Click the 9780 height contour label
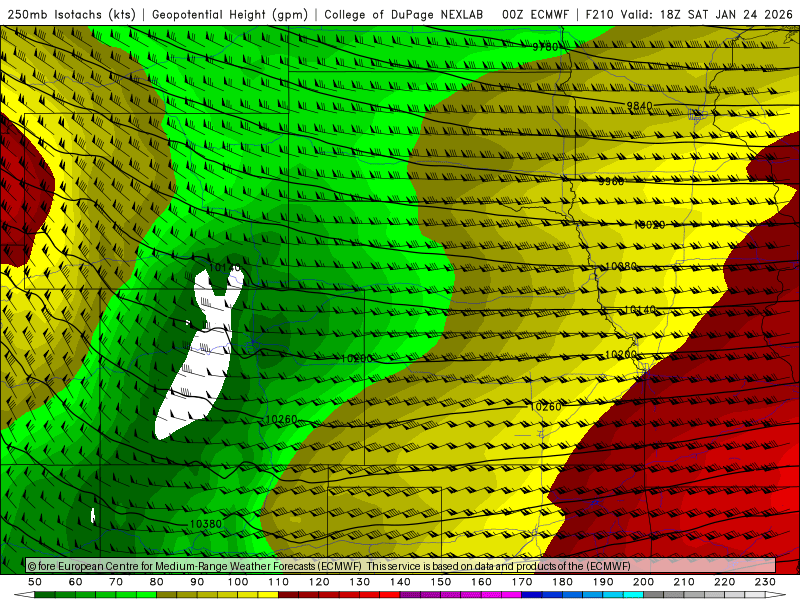The width and height of the screenshot is (800, 600). [x=545, y=47]
